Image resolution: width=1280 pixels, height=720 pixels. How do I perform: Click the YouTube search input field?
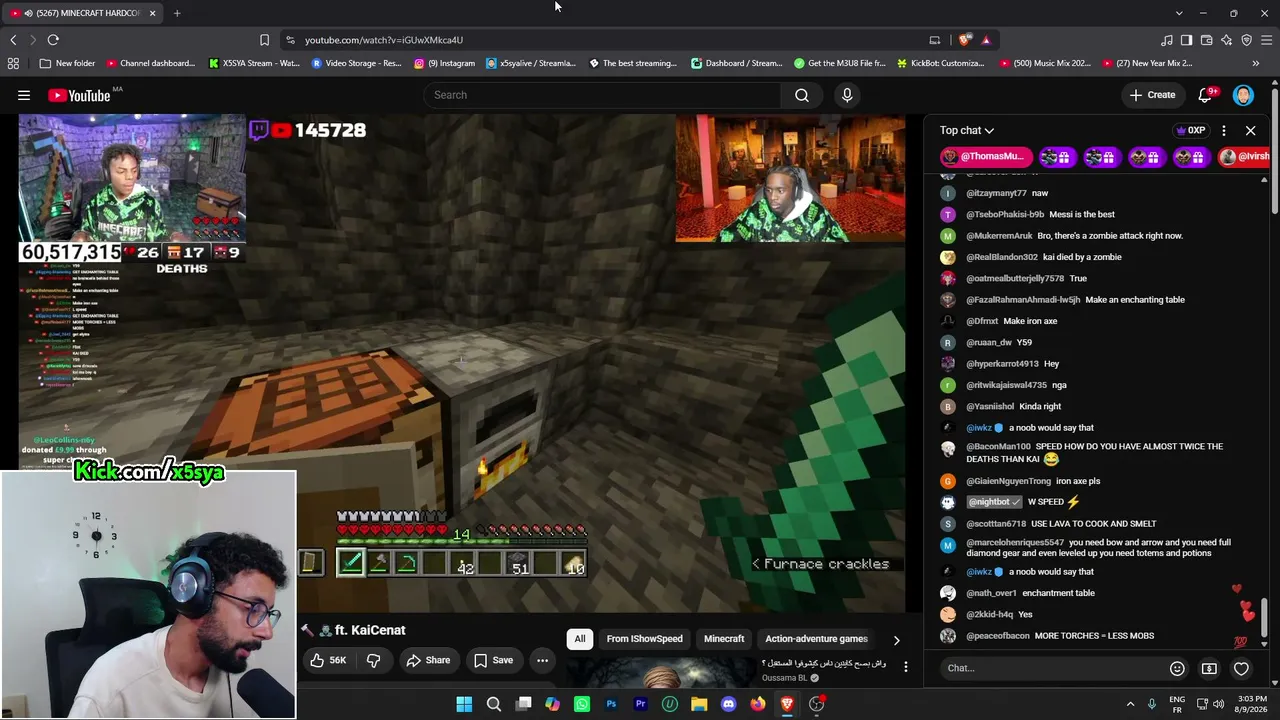[603, 95]
